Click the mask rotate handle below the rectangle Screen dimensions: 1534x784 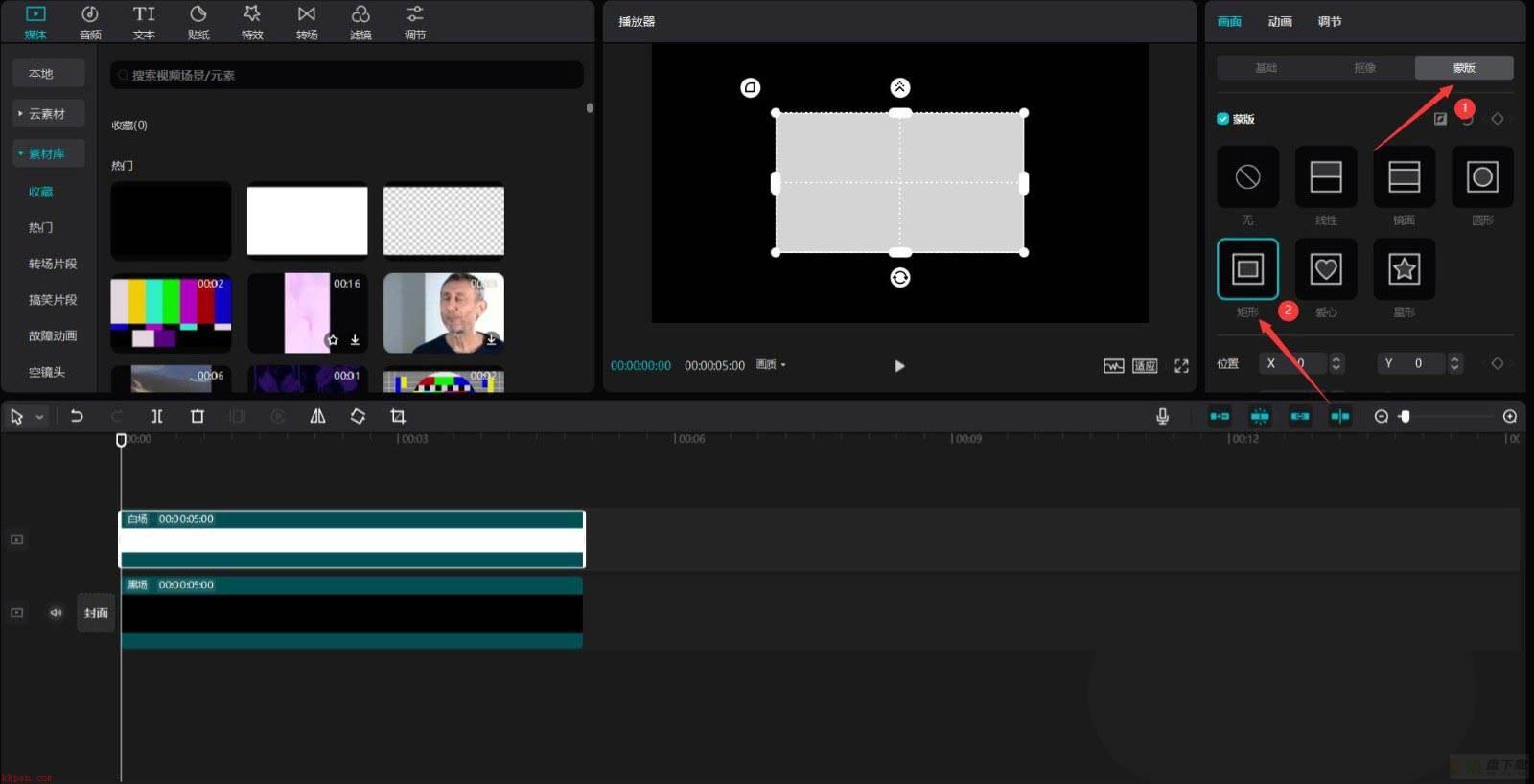coord(899,278)
